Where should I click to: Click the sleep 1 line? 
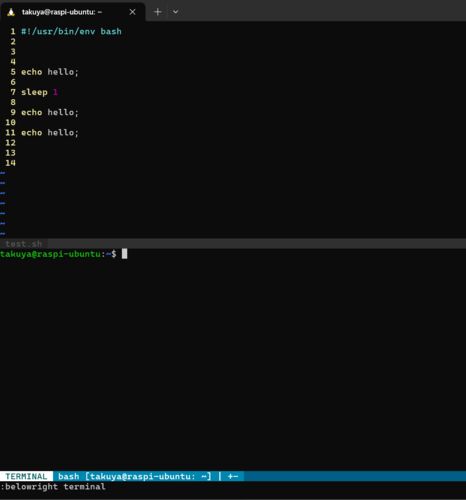pyautogui.click(x=39, y=92)
